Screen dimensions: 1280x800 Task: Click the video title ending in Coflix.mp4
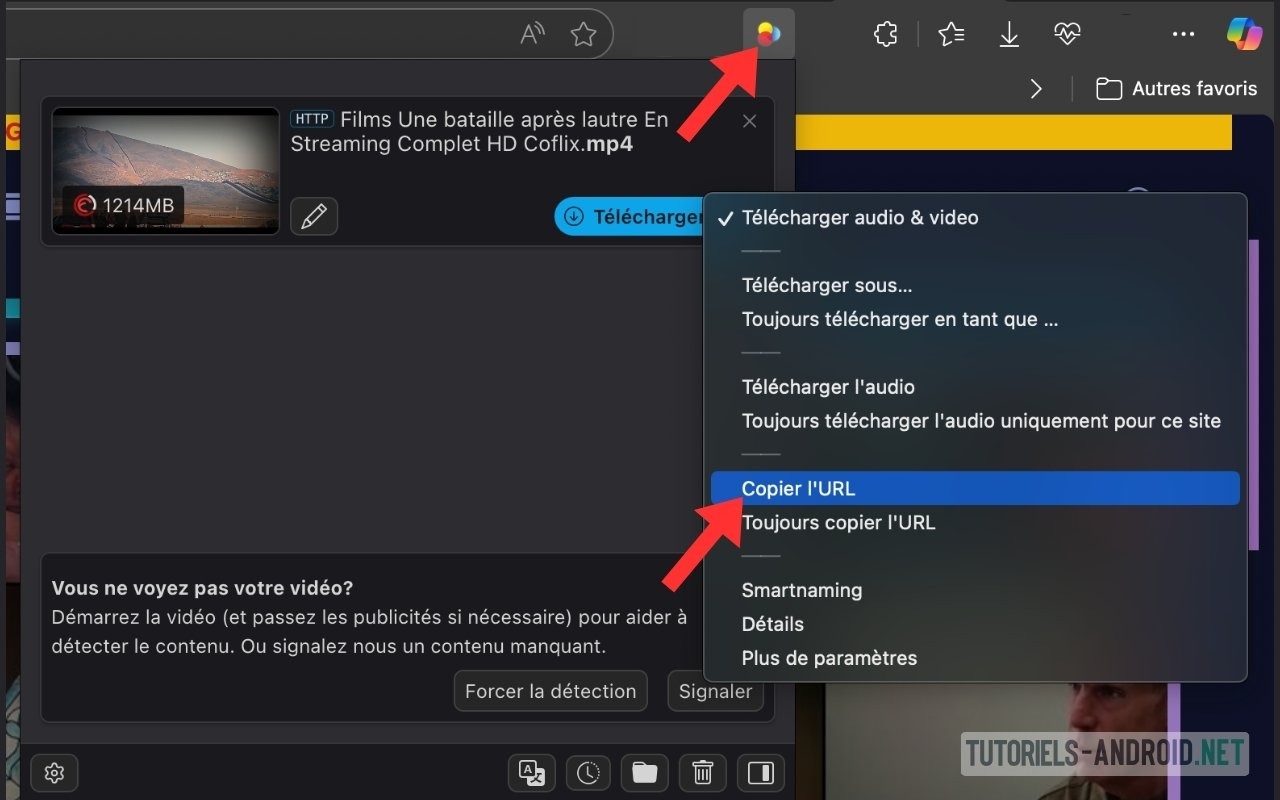(x=480, y=132)
